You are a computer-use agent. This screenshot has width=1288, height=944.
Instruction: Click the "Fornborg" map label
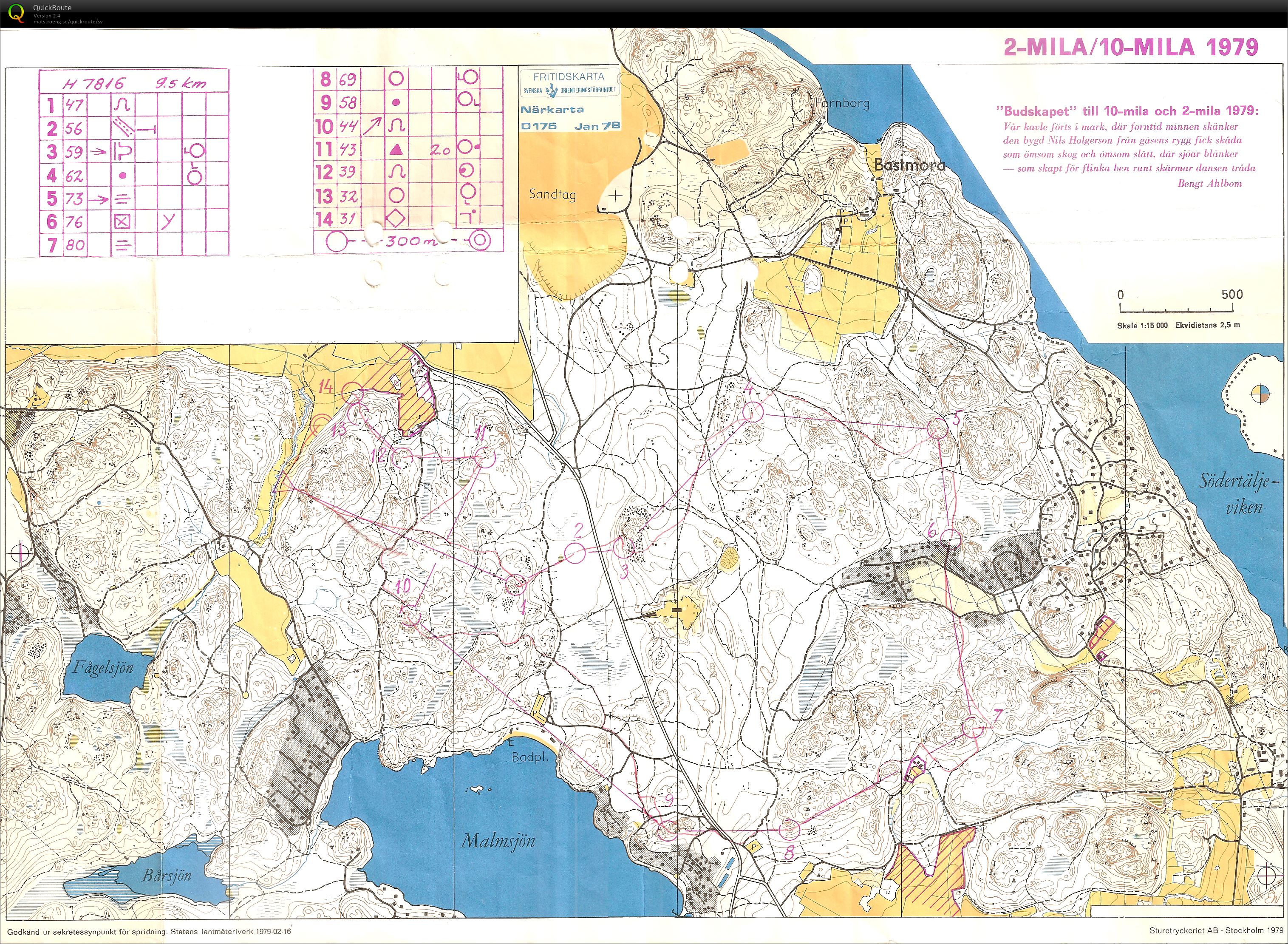(x=843, y=103)
